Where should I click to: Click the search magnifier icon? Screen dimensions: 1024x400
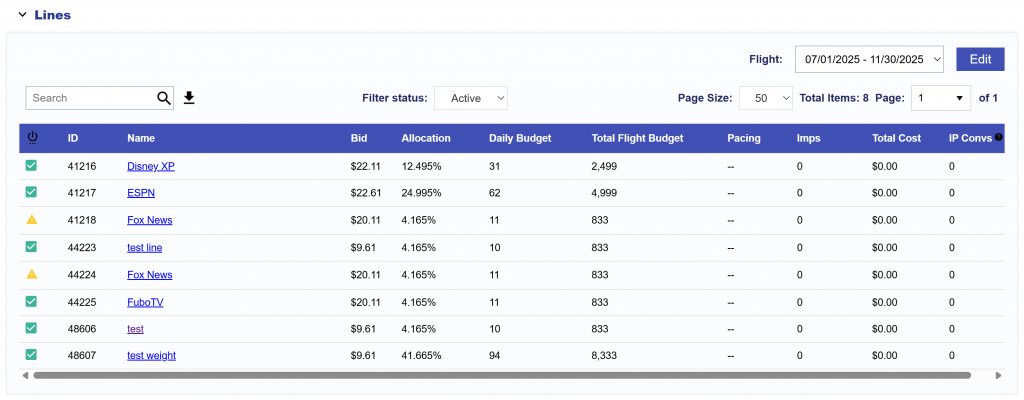164,98
